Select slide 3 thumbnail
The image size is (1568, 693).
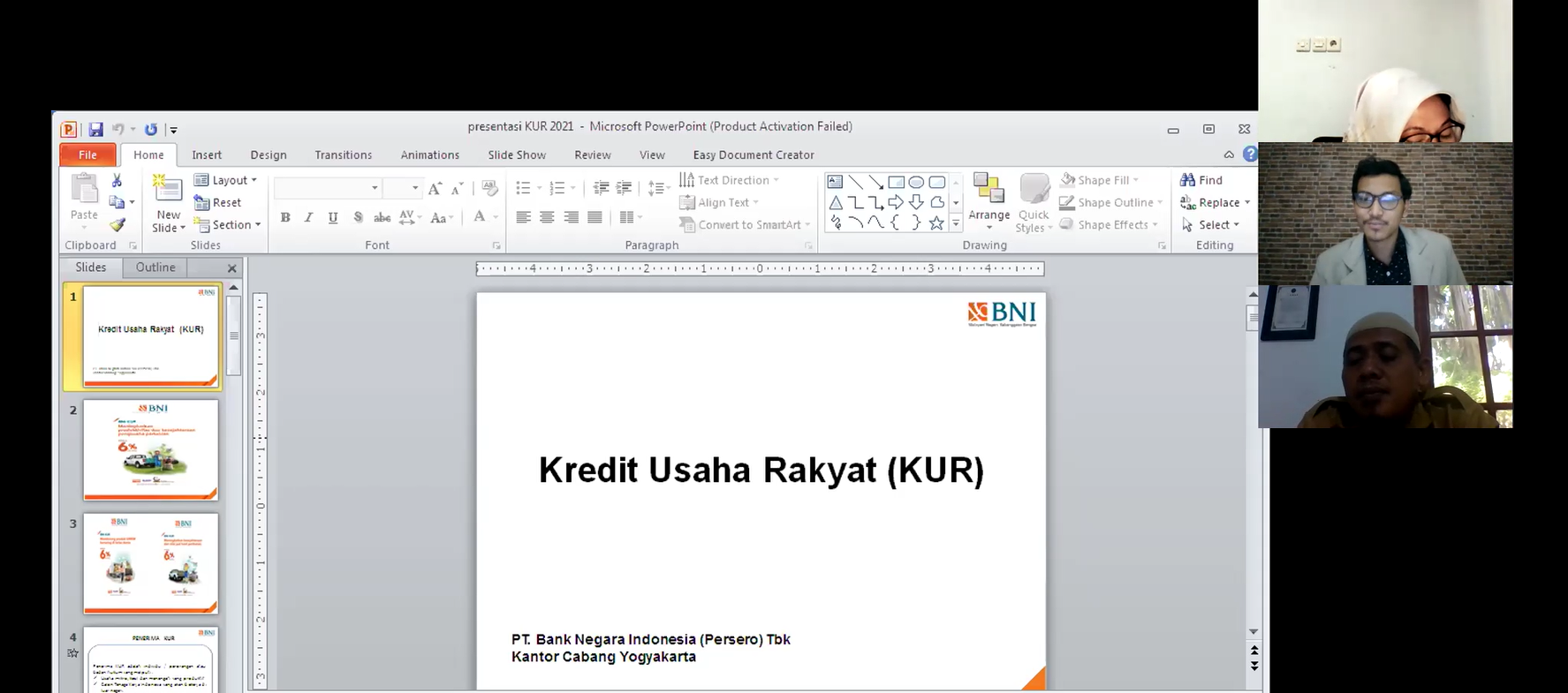tap(151, 563)
